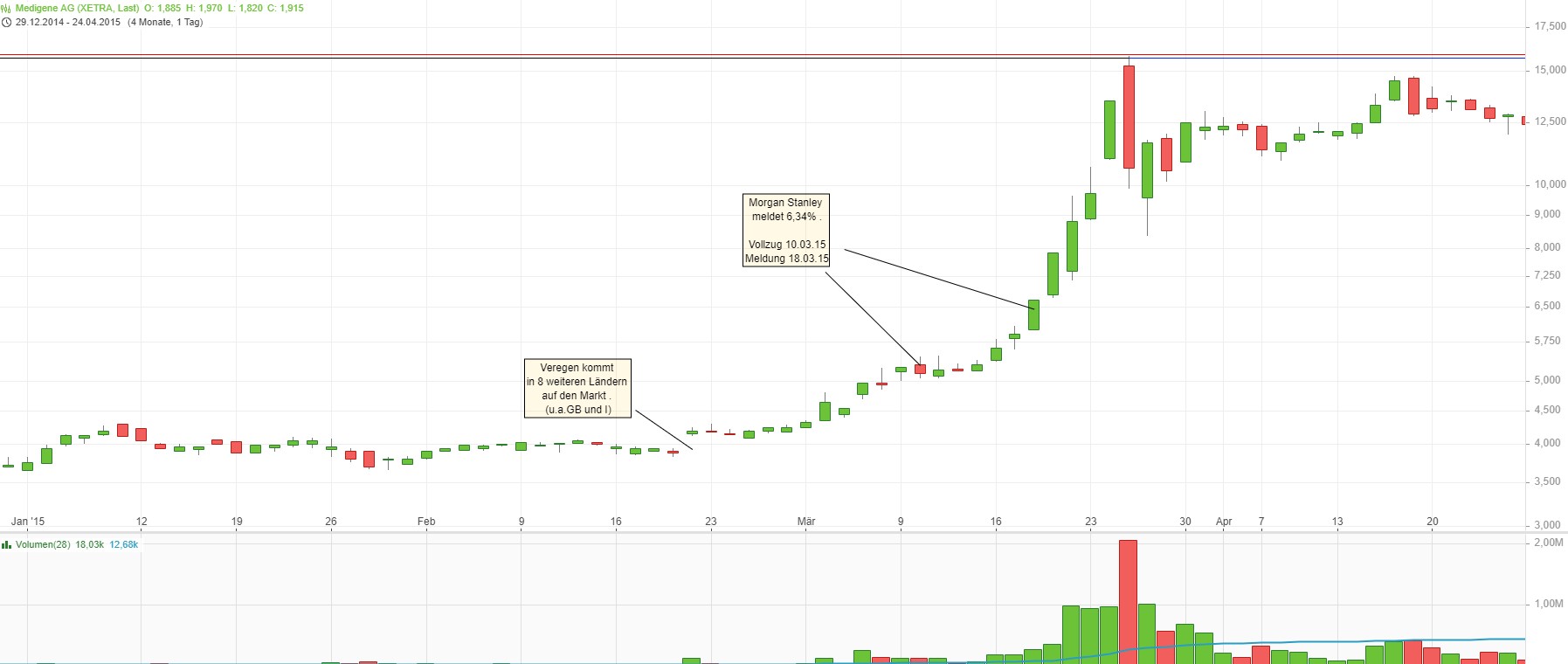Click the 30 date label on time axis

pyautogui.click(x=1185, y=522)
